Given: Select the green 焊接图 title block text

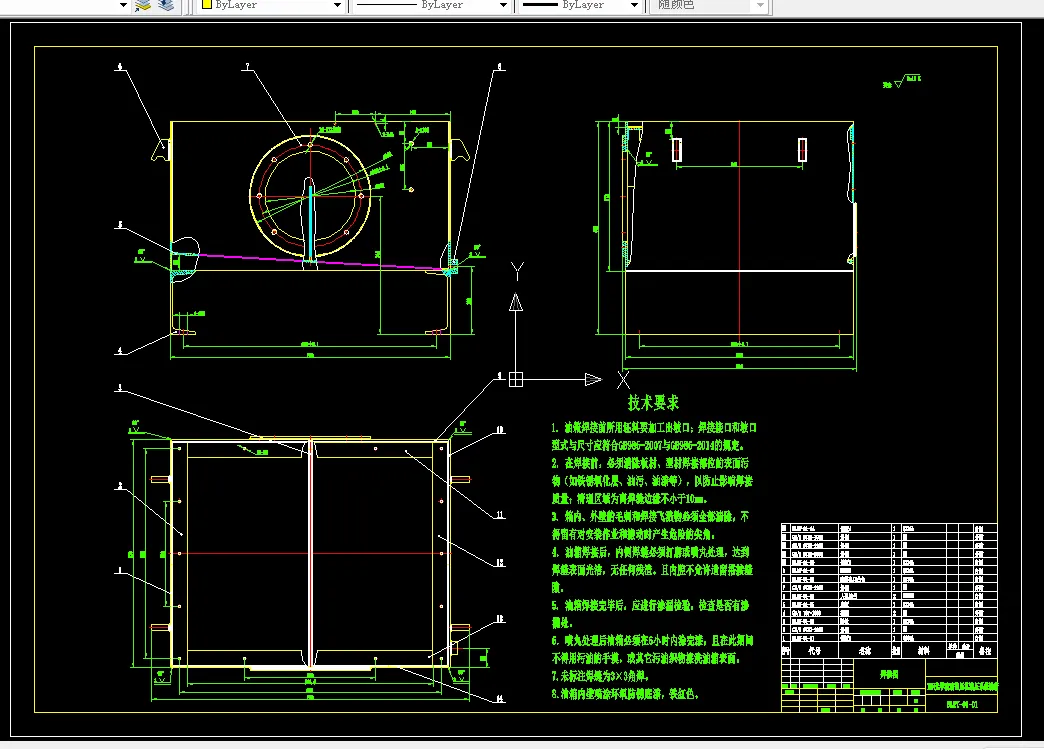Looking at the screenshot, I should pos(889,674).
